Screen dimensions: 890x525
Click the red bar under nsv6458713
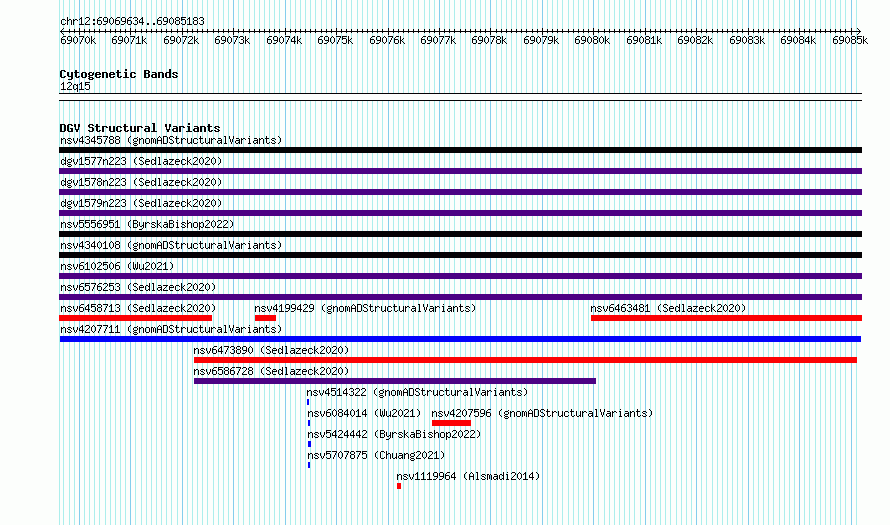[x=136, y=318]
